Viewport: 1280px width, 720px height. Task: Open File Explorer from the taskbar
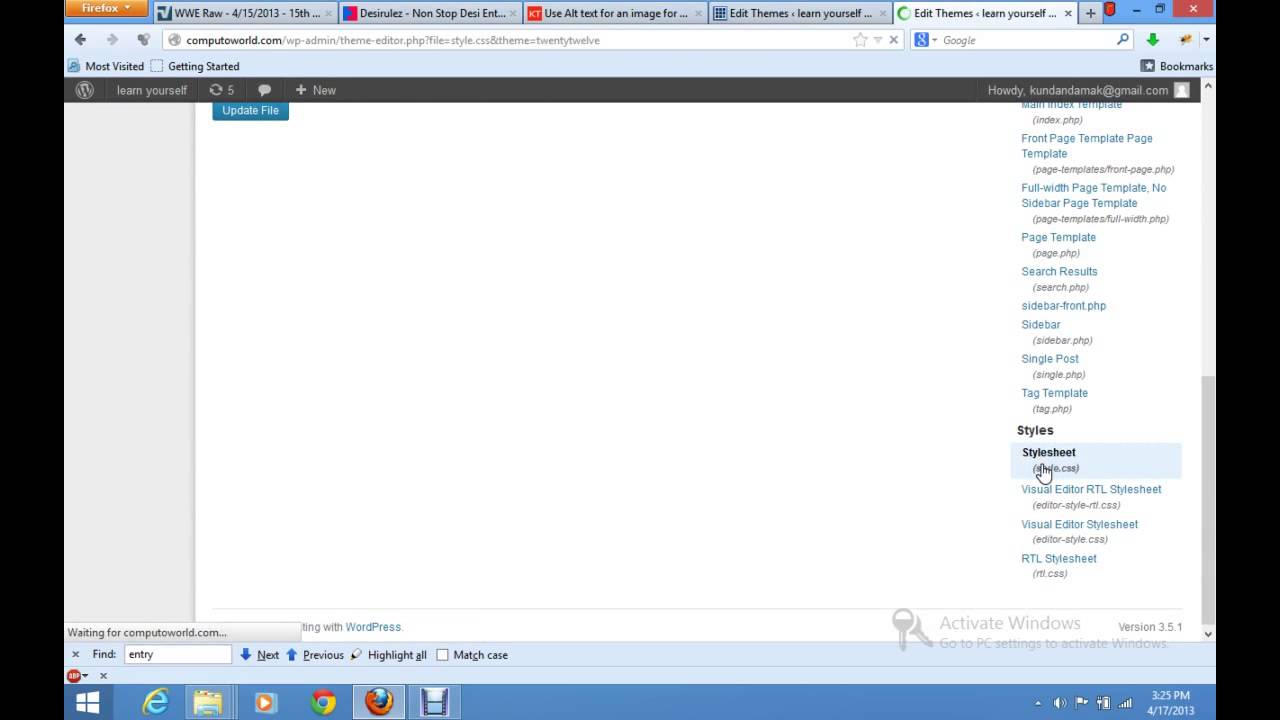(x=208, y=703)
